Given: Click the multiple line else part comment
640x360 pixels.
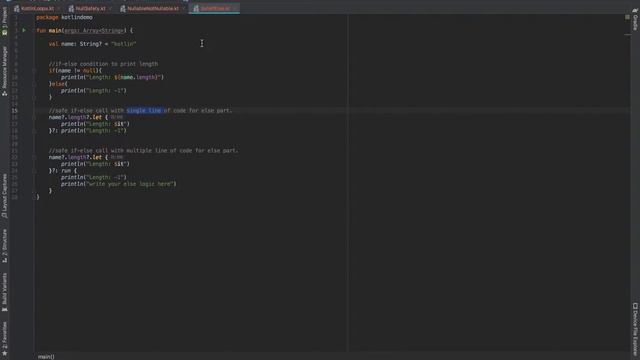Looking at the screenshot, I should tap(144, 151).
